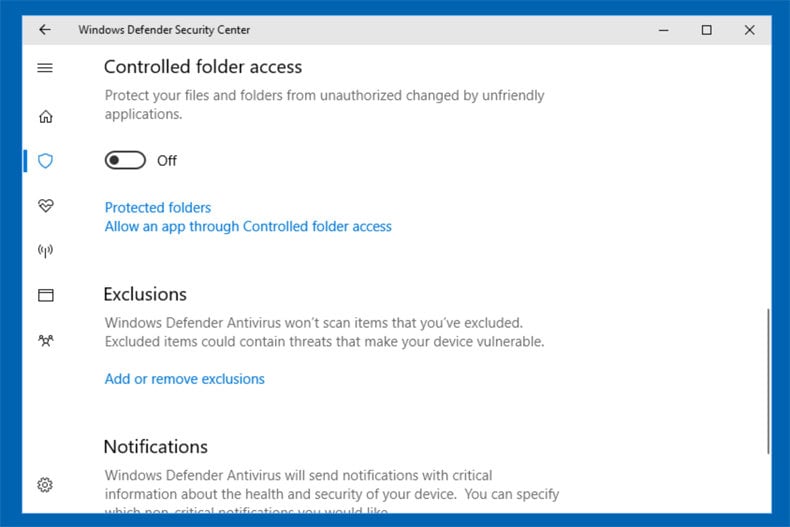Turn on Controlled folder access toggle
This screenshot has width=790, height=527.
125,160
